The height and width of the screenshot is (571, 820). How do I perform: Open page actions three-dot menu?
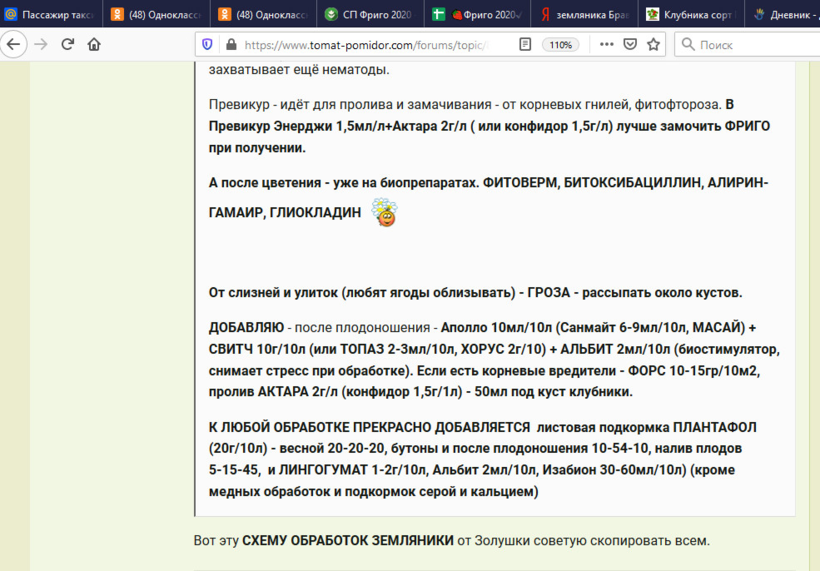tap(607, 44)
